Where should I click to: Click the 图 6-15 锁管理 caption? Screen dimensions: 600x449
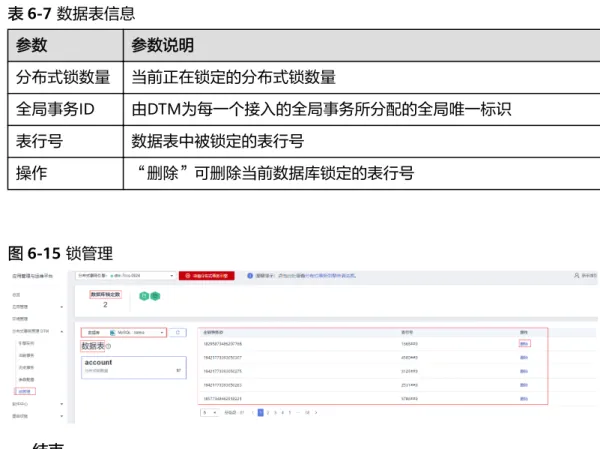pos(60,253)
